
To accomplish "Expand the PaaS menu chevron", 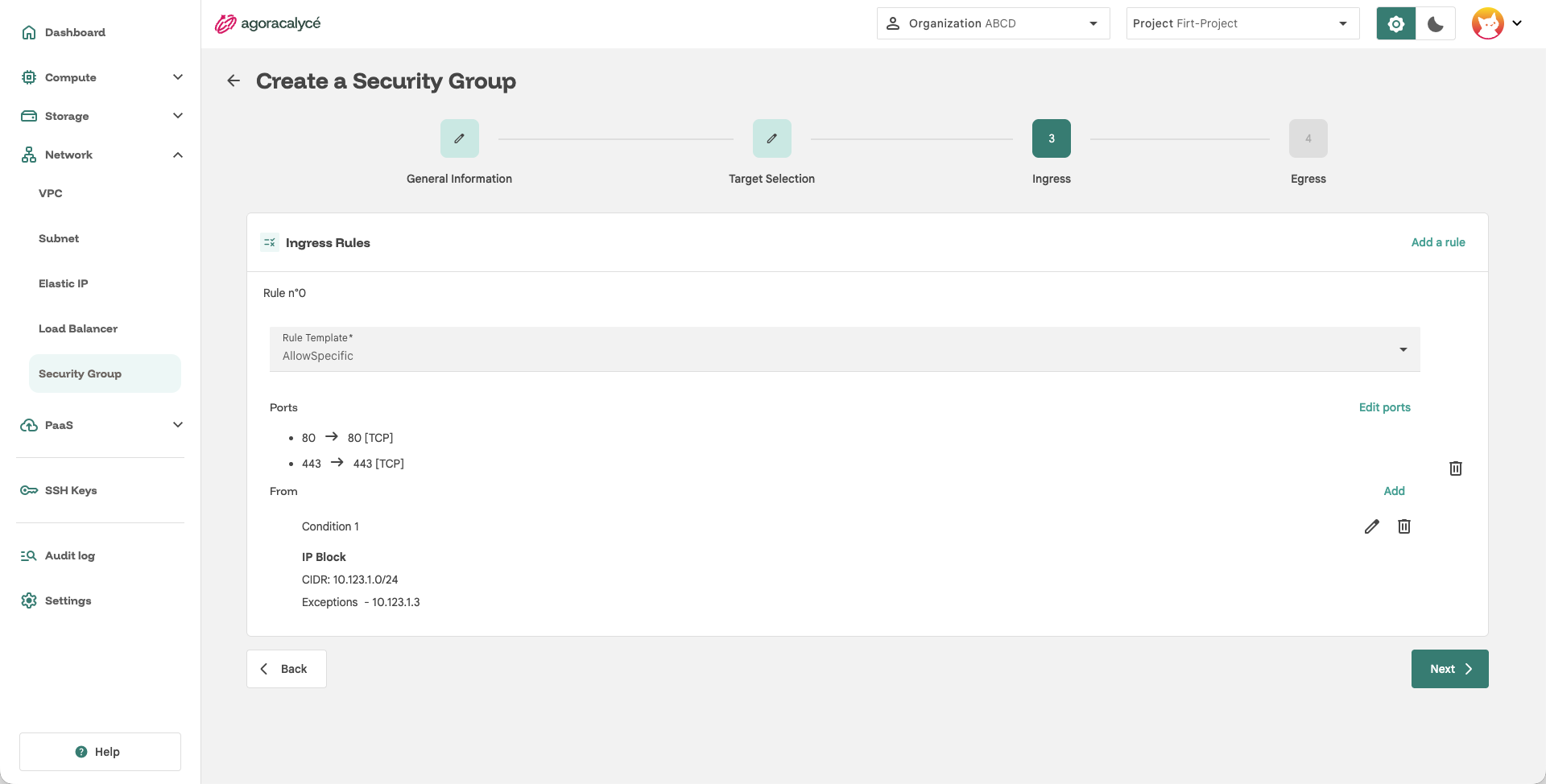I will 178,425.
